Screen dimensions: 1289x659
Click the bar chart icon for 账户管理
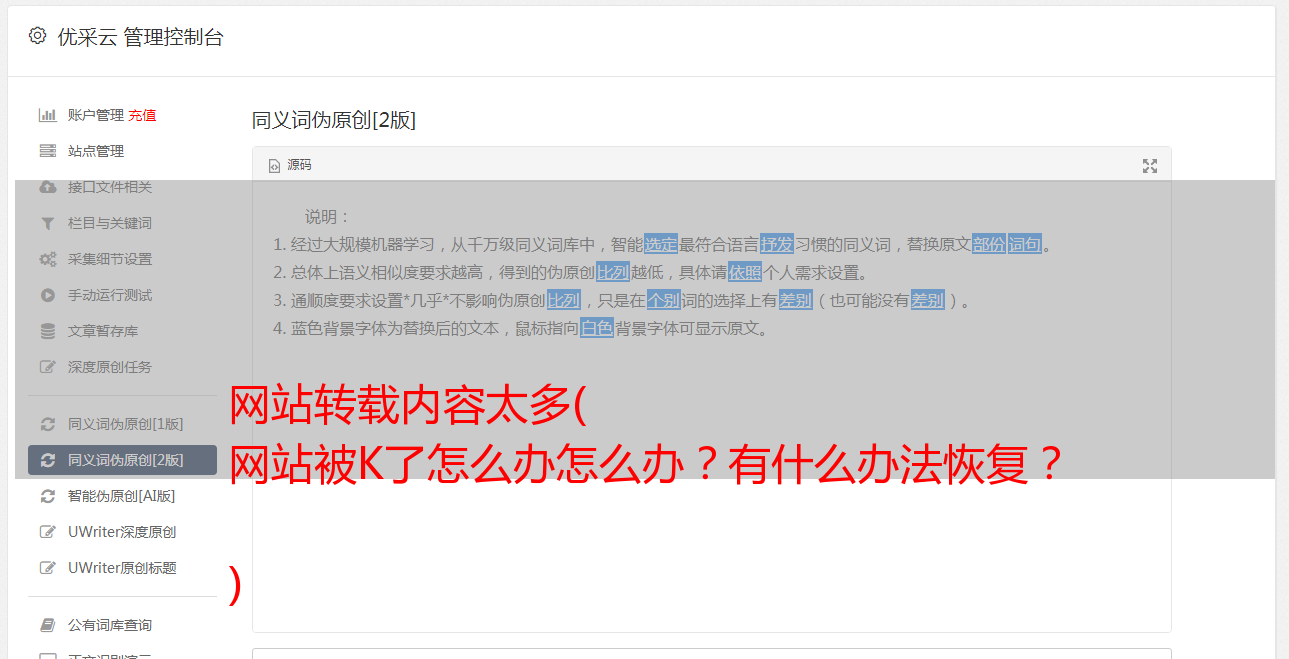coord(47,115)
